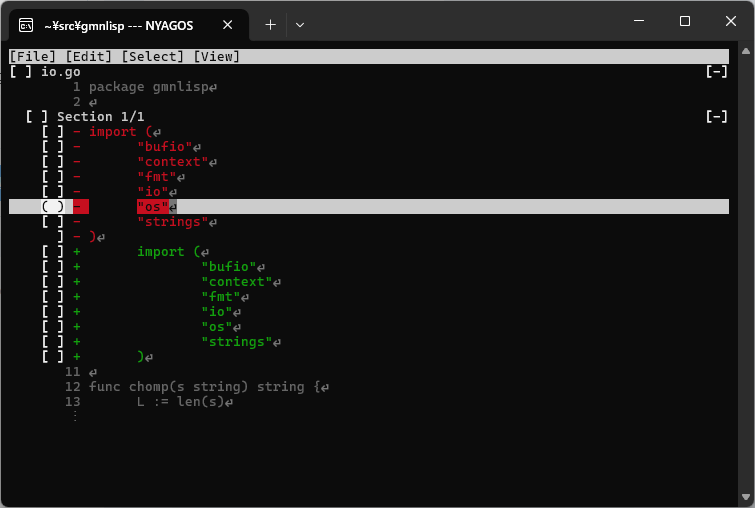Toggle the io.go file checkbox

[21, 72]
